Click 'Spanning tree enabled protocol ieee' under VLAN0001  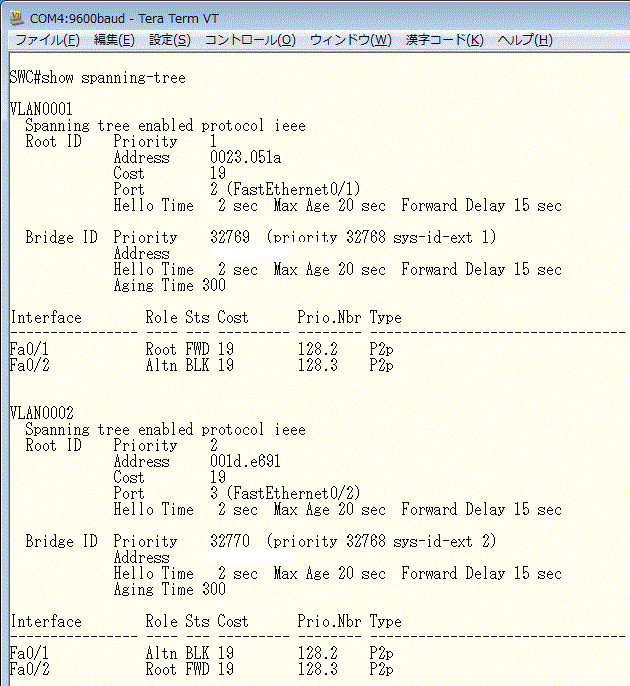pyautogui.click(x=165, y=126)
